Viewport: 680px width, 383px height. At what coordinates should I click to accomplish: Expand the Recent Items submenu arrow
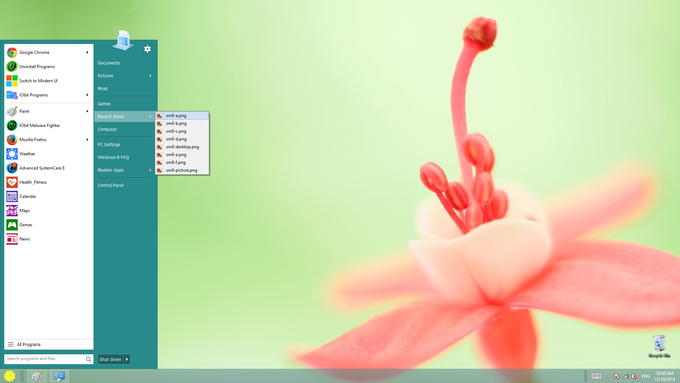[150, 117]
